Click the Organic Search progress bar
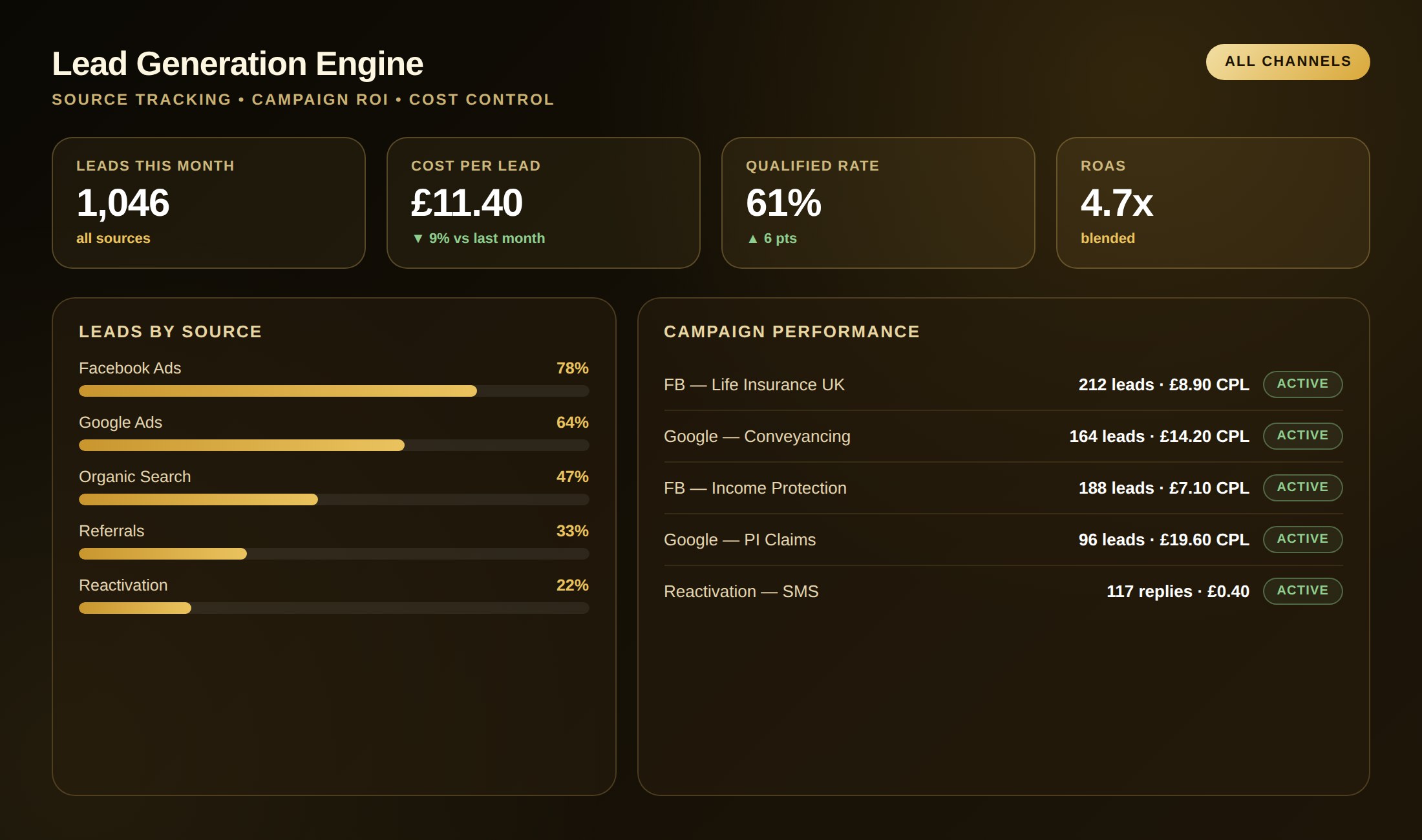The image size is (1422, 840). (334, 499)
